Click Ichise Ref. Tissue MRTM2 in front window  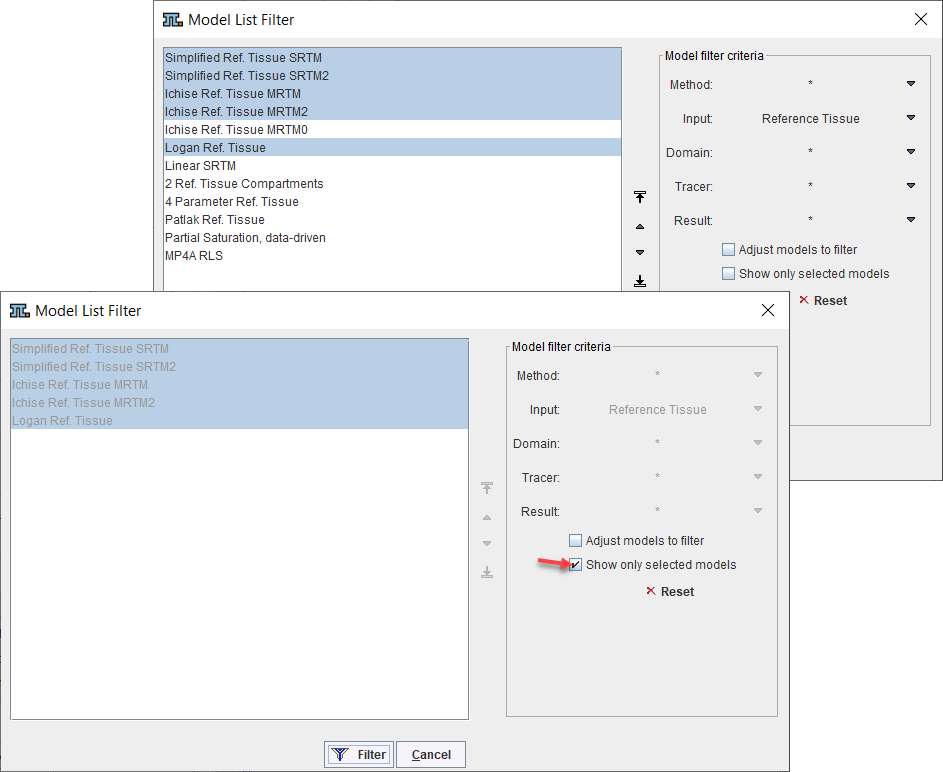point(239,403)
